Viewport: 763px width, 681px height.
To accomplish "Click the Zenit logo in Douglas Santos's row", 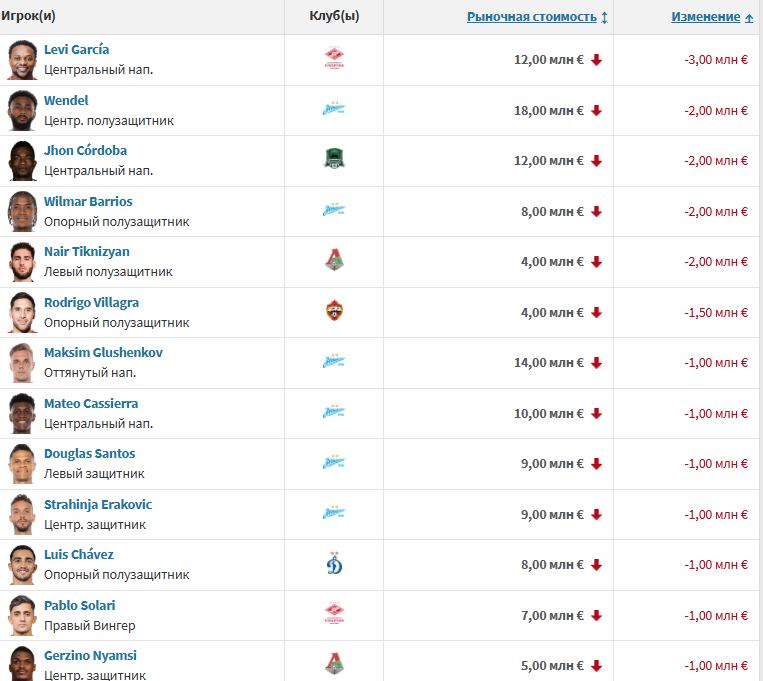I will 334,463.
